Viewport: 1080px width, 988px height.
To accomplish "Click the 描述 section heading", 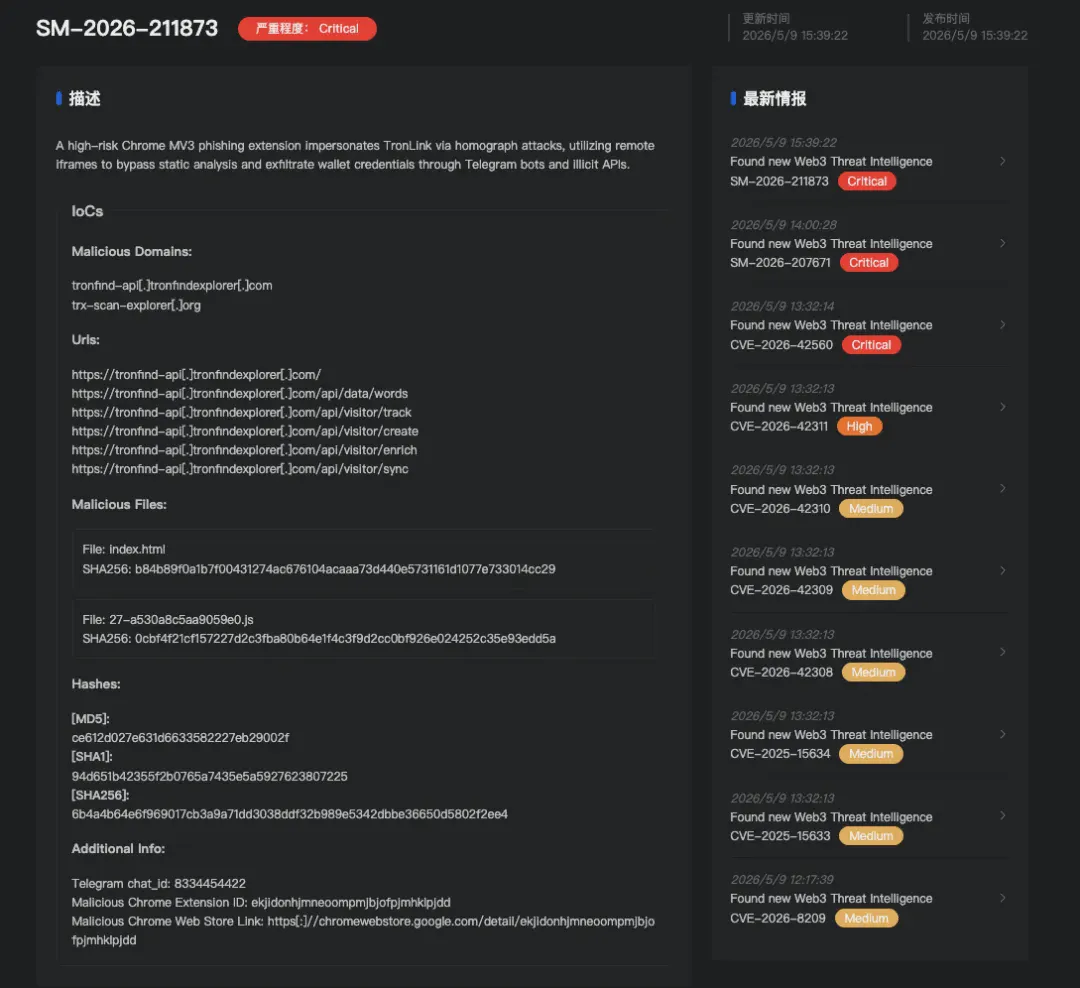I will (84, 99).
